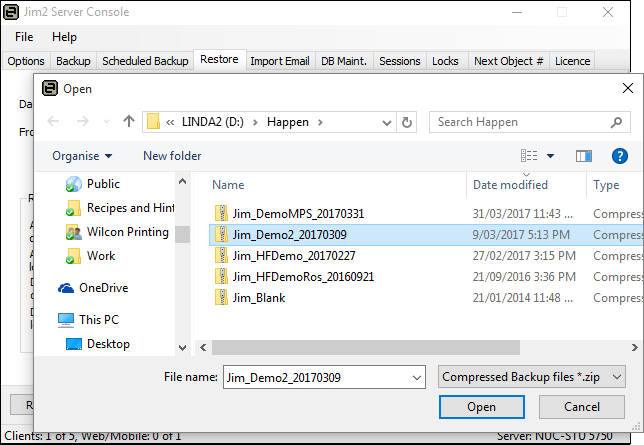
Task: Click the Recipes and Hints folder icon
Action: (x=74, y=208)
